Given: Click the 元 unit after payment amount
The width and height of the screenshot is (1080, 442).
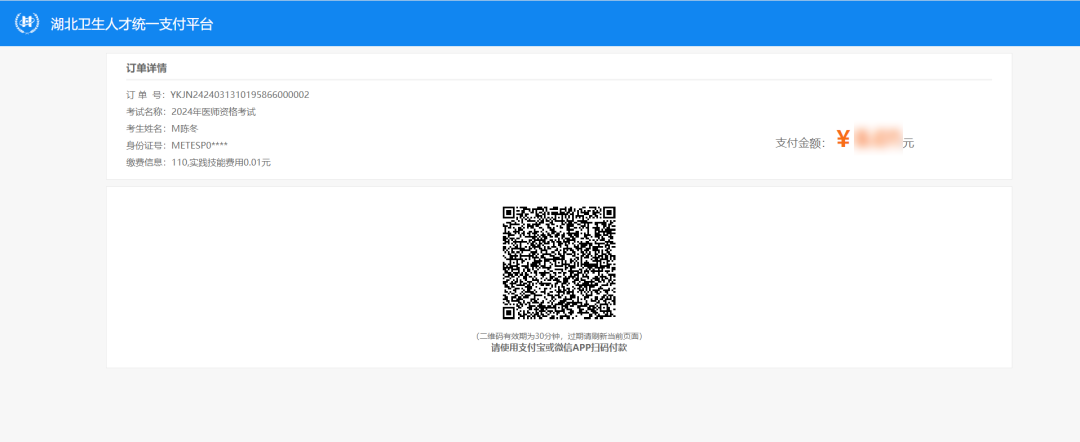Looking at the screenshot, I should [x=908, y=143].
